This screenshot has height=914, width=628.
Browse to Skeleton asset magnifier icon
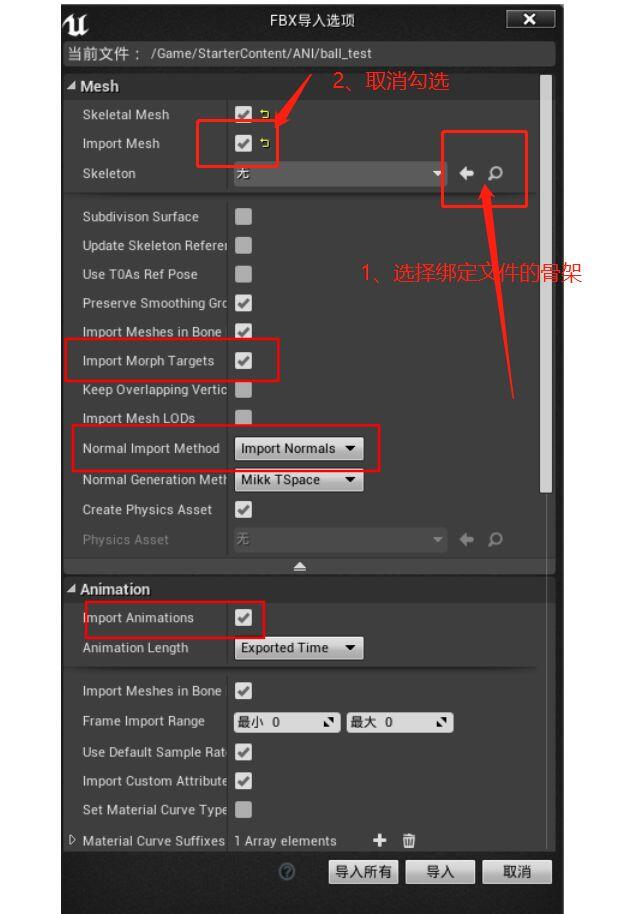point(495,173)
